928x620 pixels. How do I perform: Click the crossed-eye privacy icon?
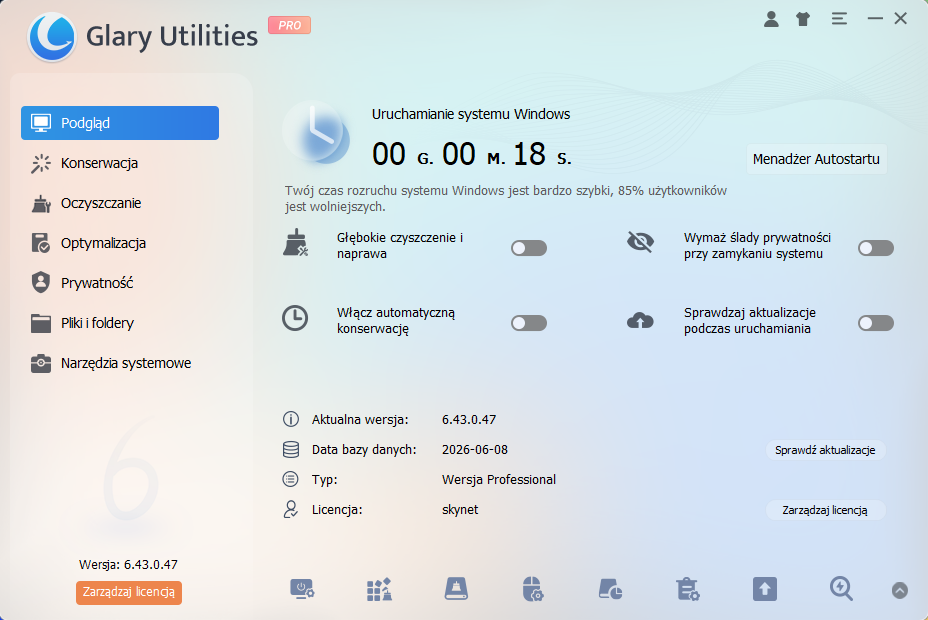tap(640, 241)
